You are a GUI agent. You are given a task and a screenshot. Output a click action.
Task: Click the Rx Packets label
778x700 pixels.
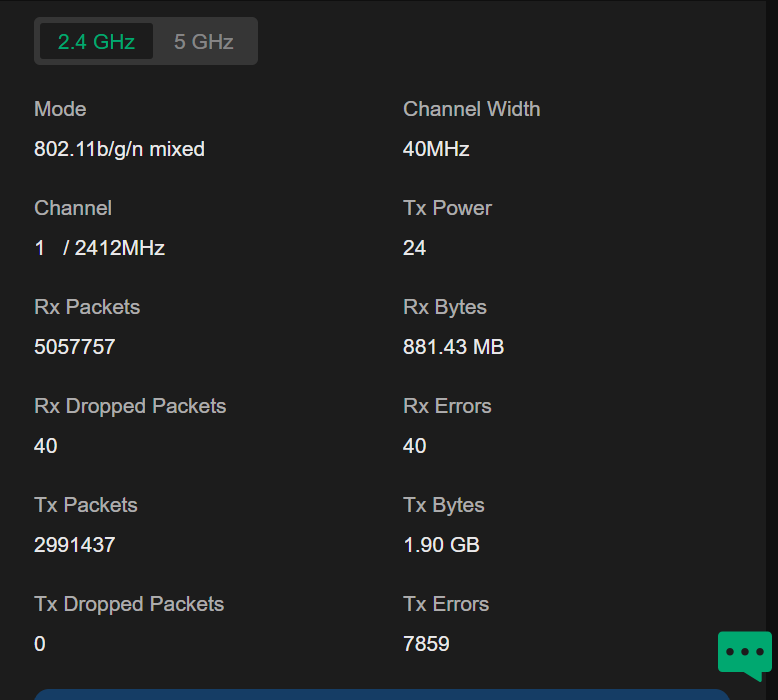87,307
